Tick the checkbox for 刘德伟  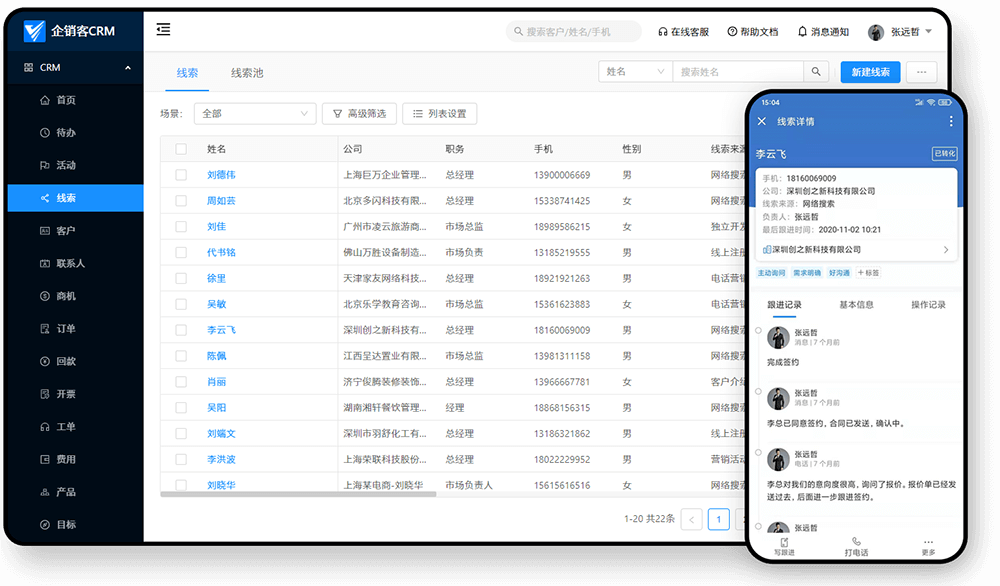point(181,175)
